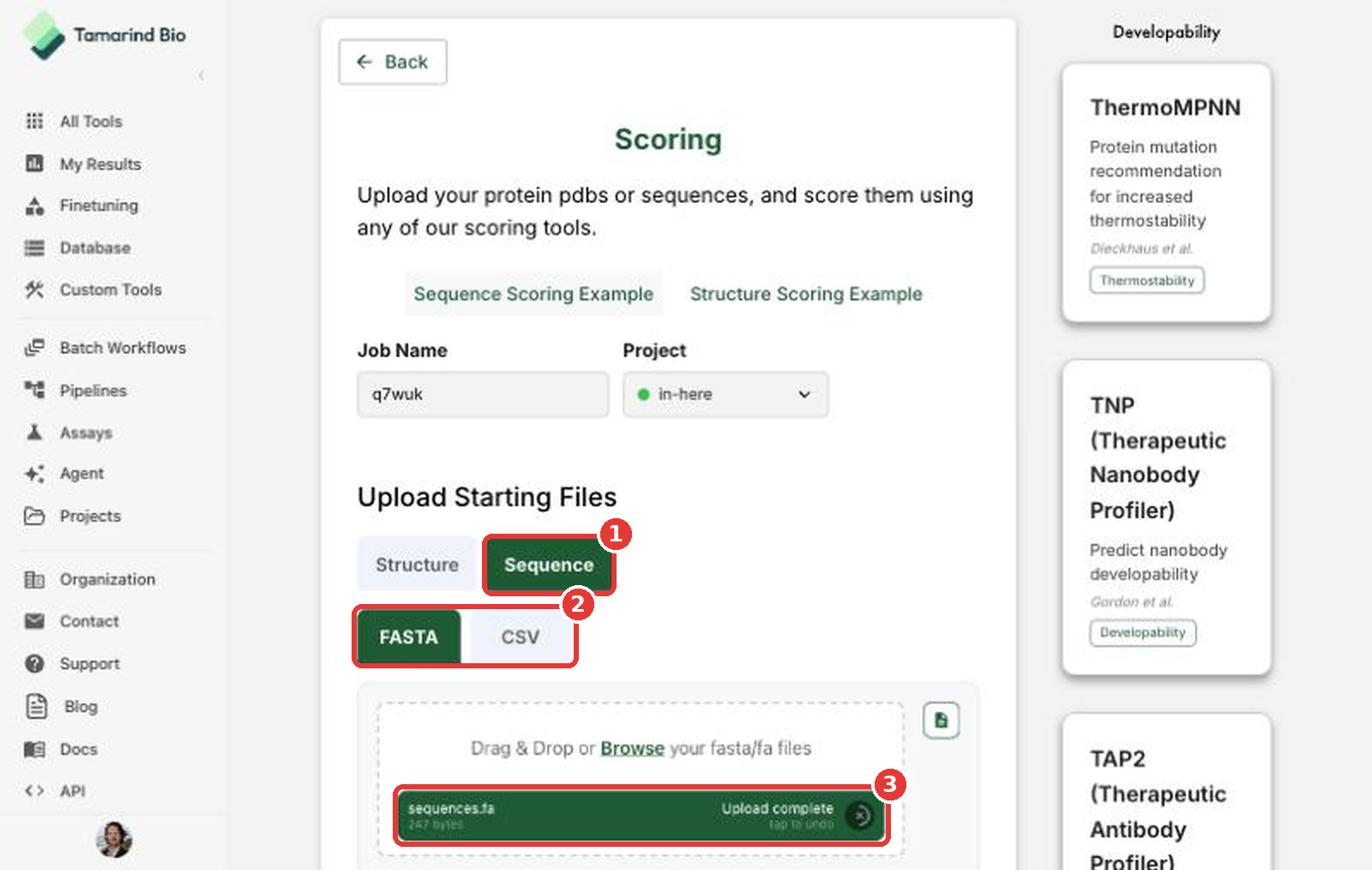1372x870 pixels.
Task: Open Projects folder icon
Action: [x=34, y=516]
